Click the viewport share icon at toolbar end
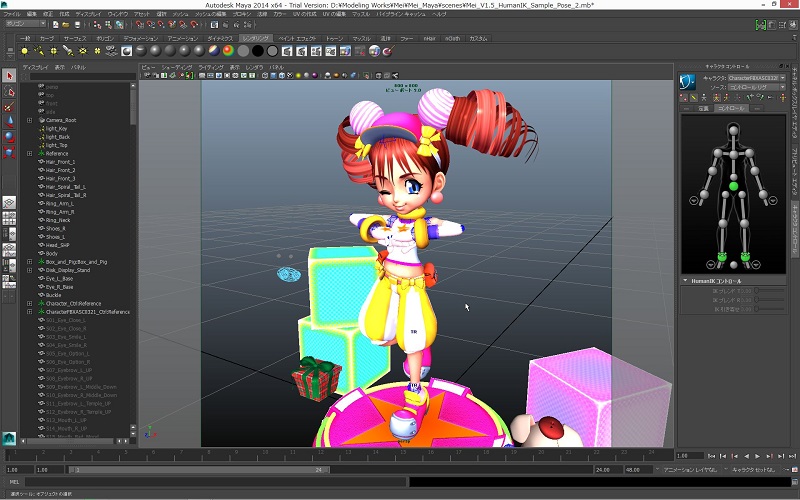This screenshot has width=800, height=500. 395,76
